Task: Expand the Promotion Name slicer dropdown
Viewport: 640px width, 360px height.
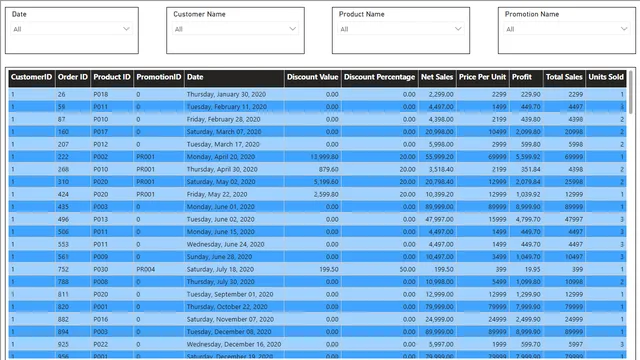Action: pyautogui.click(x=567, y=29)
